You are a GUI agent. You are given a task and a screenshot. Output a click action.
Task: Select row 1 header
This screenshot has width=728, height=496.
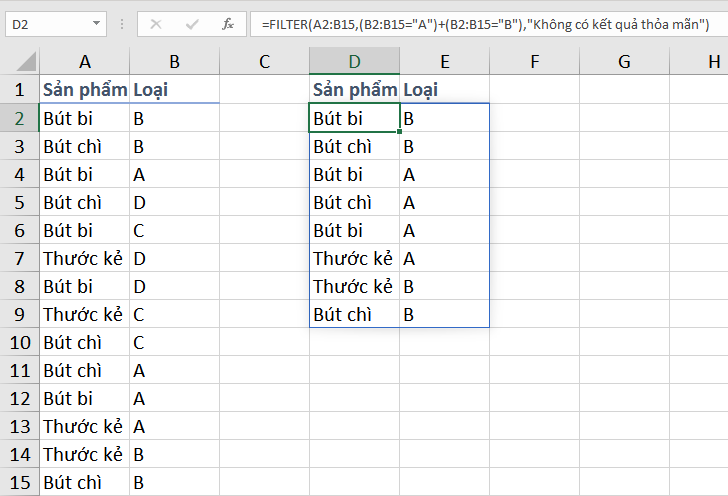pyautogui.click(x=20, y=90)
